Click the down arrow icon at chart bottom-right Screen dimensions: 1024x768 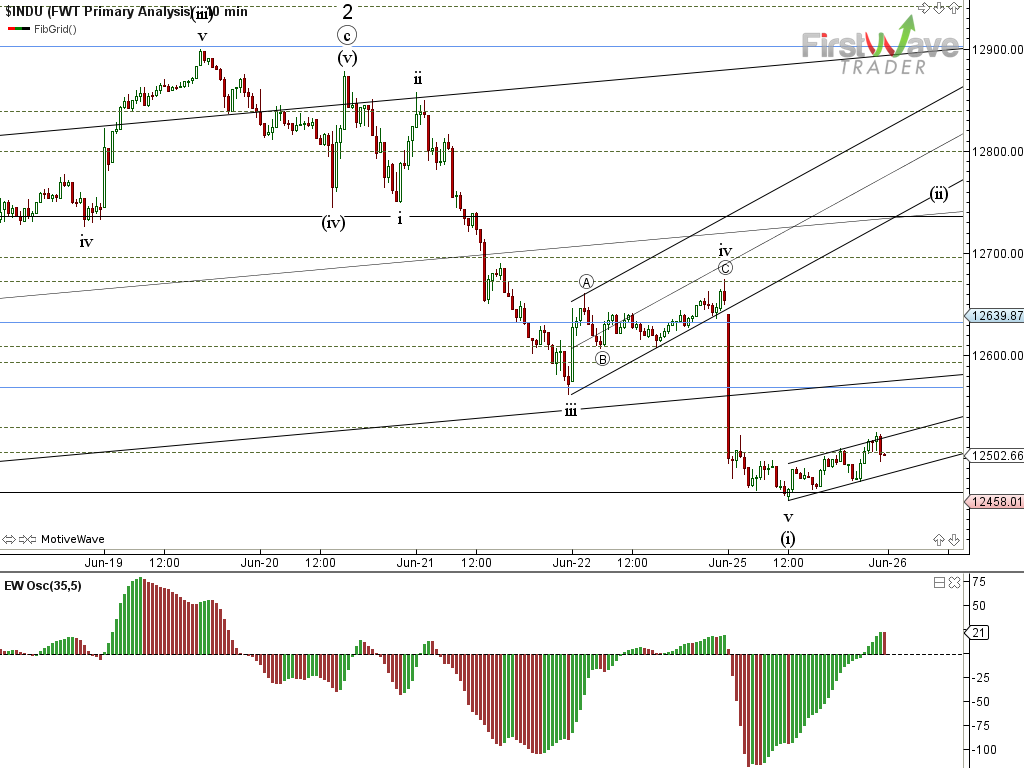[954, 540]
